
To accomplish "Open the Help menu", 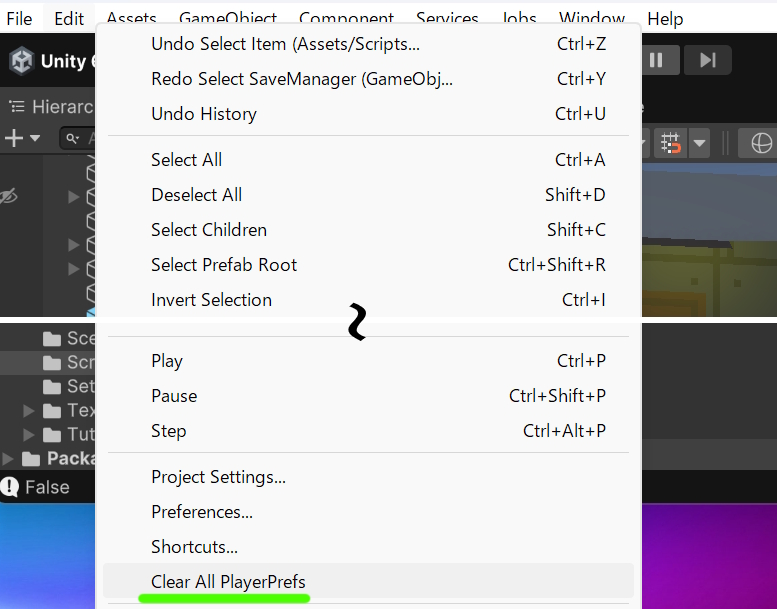I will pyautogui.click(x=665, y=19).
